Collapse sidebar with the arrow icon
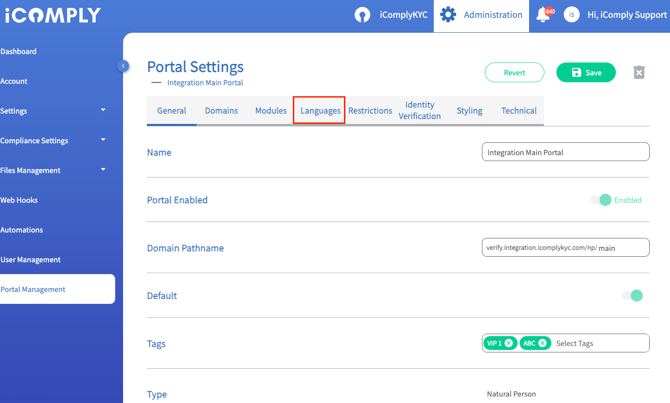Image resolution: width=670 pixels, height=403 pixels. click(x=123, y=66)
